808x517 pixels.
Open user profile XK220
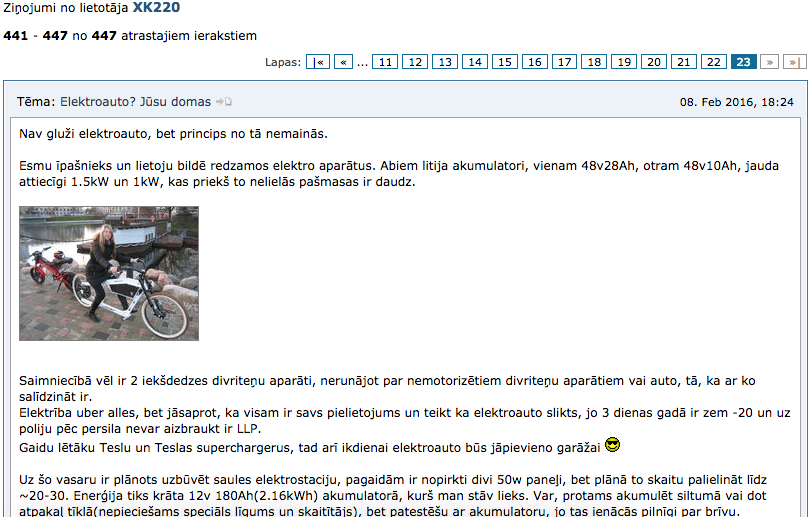click(156, 8)
